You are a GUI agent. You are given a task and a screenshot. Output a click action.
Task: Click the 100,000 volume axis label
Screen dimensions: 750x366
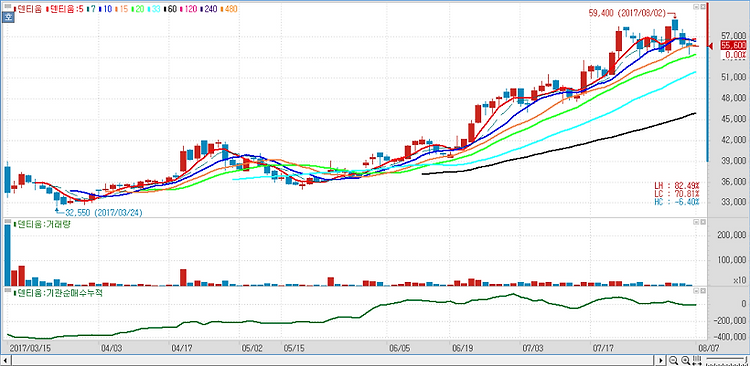[x=731, y=261]
